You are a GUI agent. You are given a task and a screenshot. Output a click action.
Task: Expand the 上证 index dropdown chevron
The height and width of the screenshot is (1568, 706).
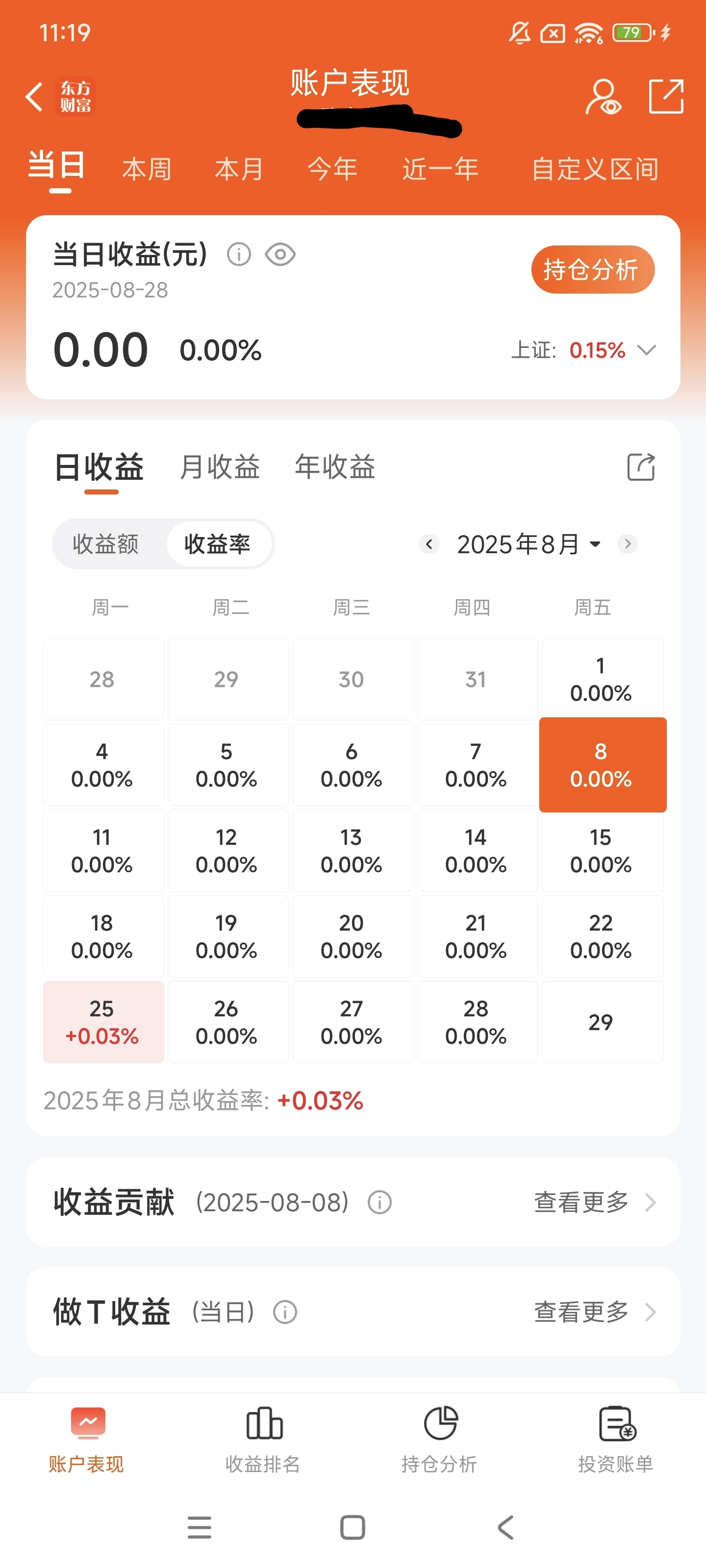point(646,350)
